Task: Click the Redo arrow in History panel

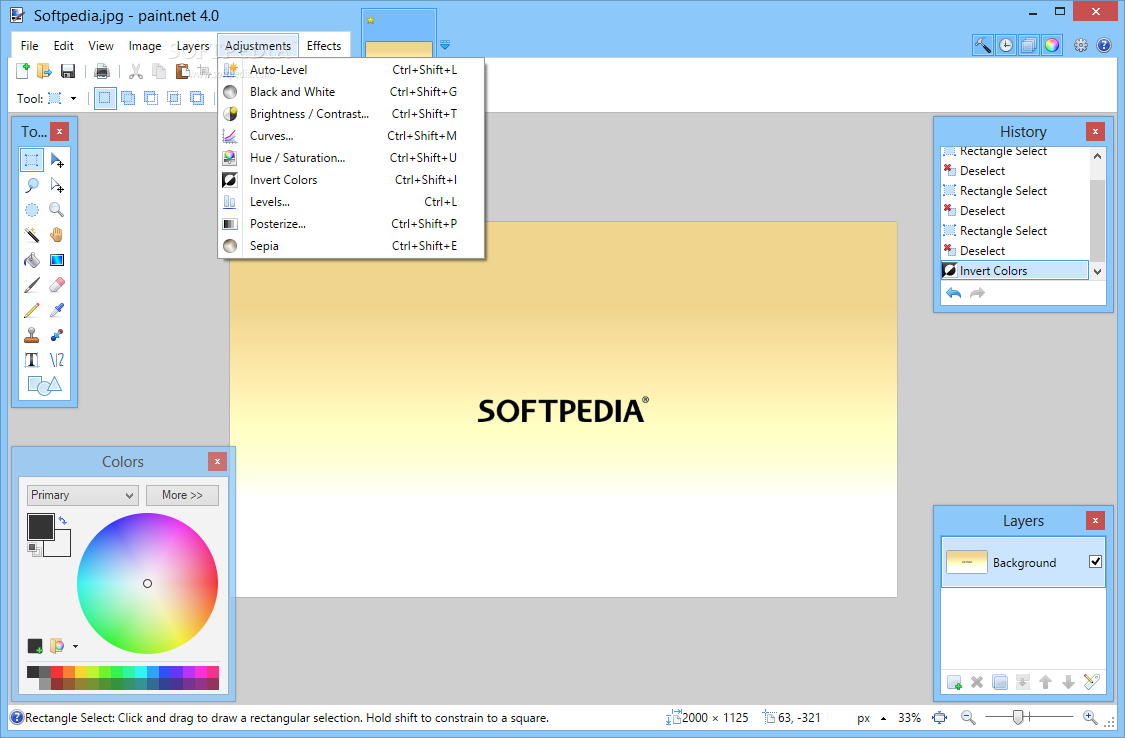Action: (977, 293)
